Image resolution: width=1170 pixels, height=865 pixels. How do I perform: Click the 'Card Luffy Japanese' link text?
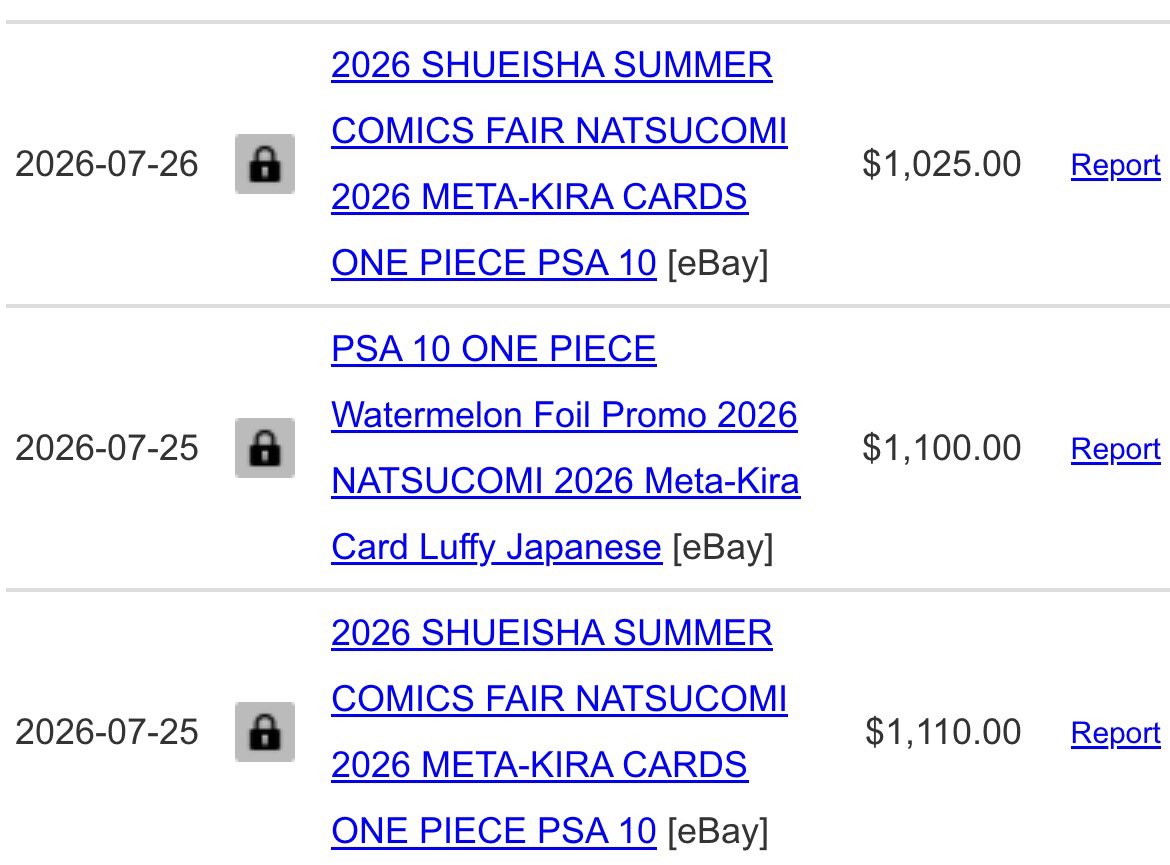[496, 547]
